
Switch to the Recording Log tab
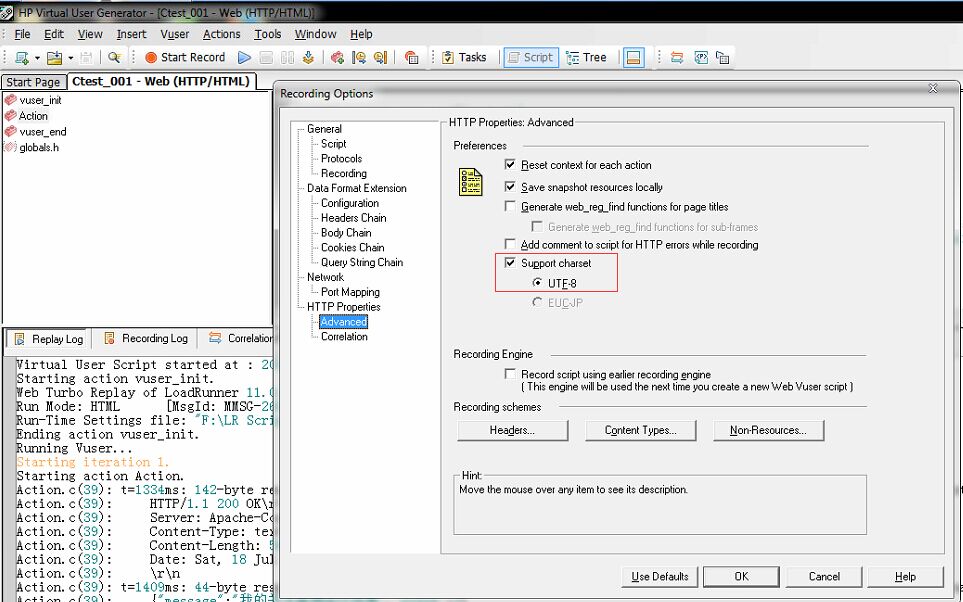click(146, 338)
